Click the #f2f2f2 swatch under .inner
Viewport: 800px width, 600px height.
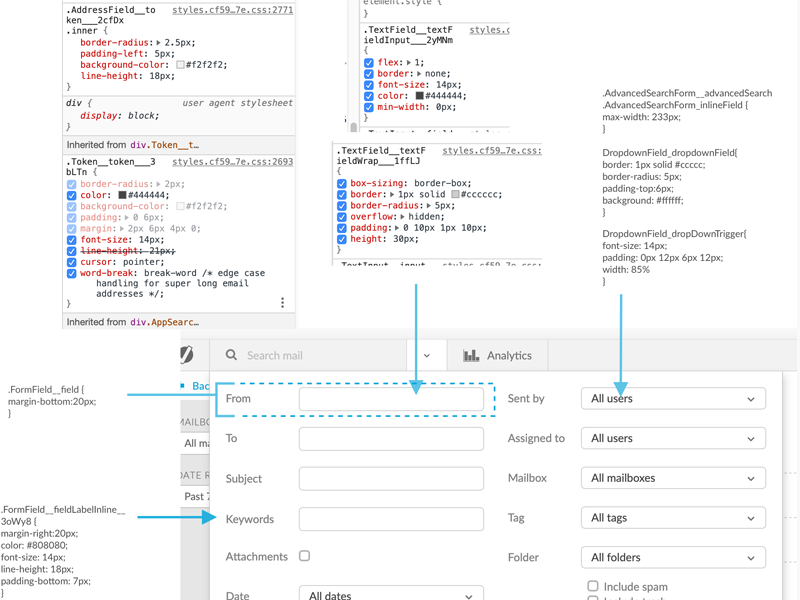[x=180, y=65]
